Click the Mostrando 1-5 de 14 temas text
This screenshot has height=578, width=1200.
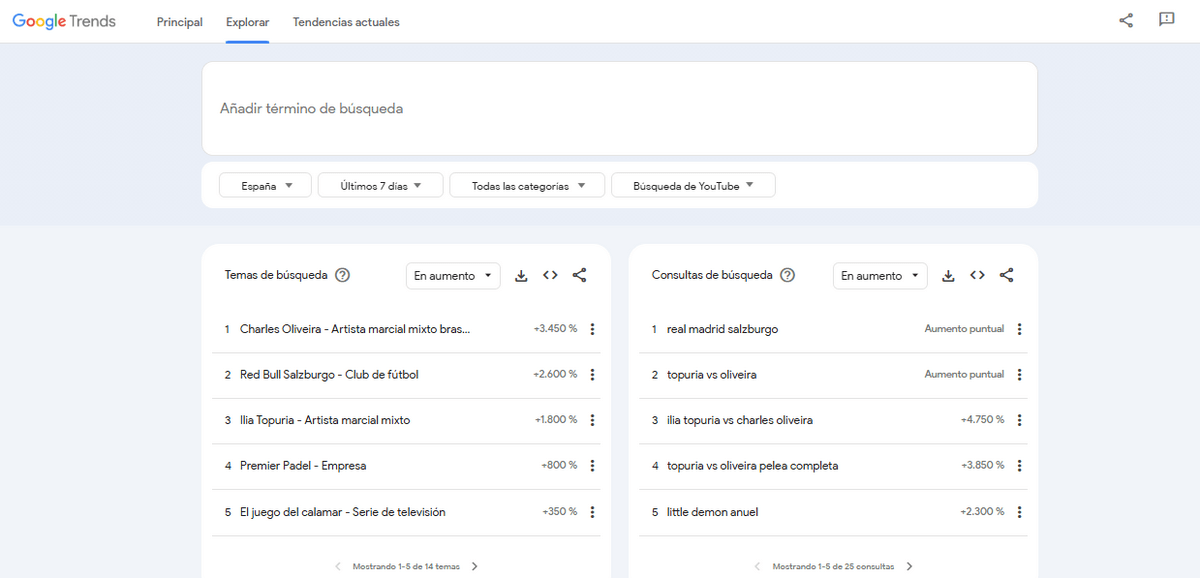406,566
